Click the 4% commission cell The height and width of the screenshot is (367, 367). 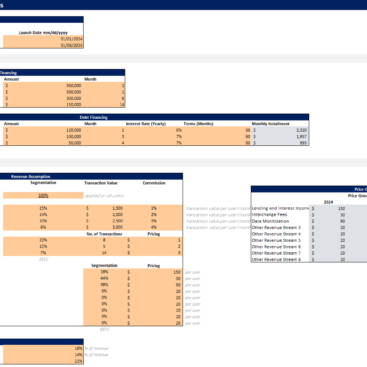pos(154,227)
